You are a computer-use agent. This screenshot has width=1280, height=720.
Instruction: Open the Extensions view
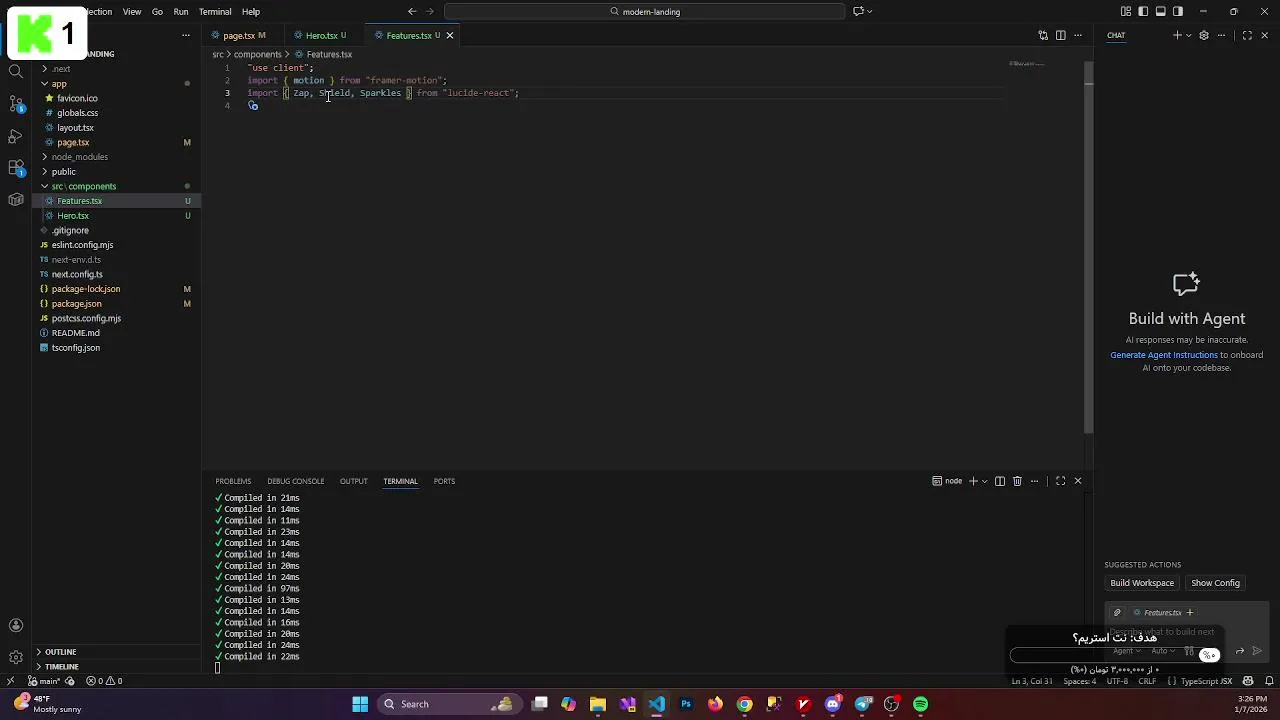coord(16,167)
